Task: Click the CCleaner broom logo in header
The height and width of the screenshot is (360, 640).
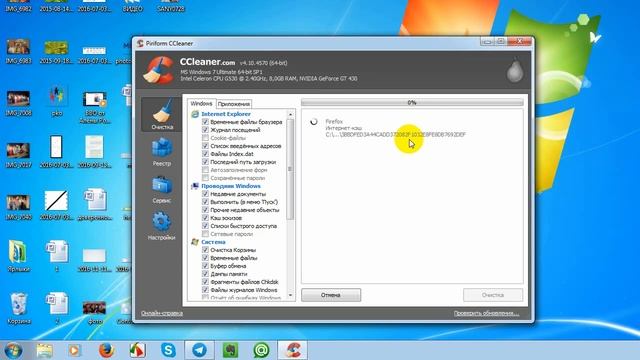Action: coord(159,70)
